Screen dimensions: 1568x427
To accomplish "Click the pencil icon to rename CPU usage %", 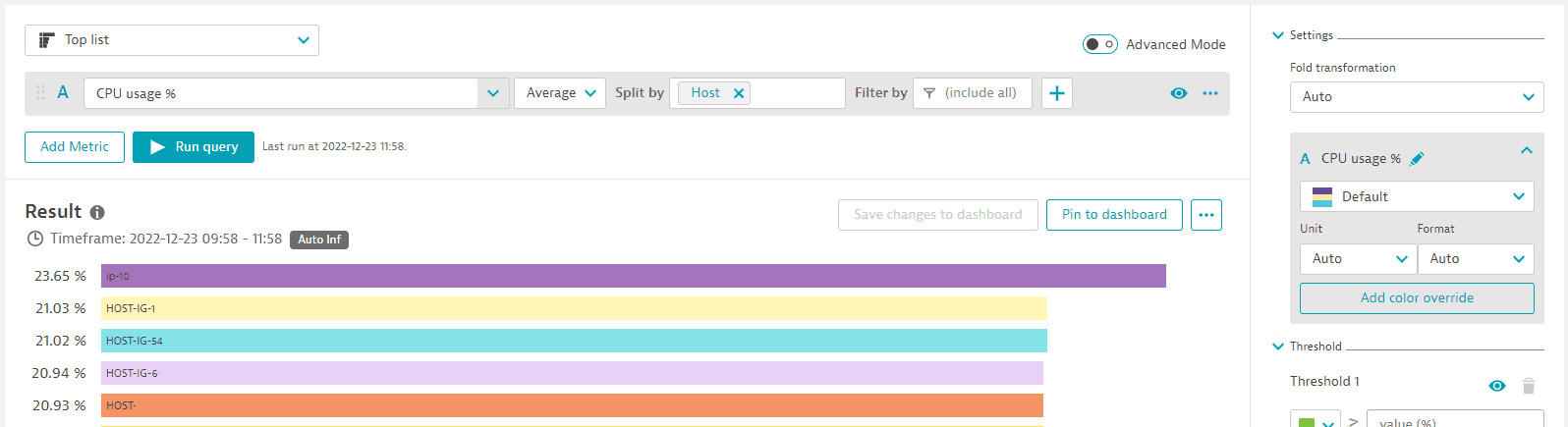I will (1417, 159).
